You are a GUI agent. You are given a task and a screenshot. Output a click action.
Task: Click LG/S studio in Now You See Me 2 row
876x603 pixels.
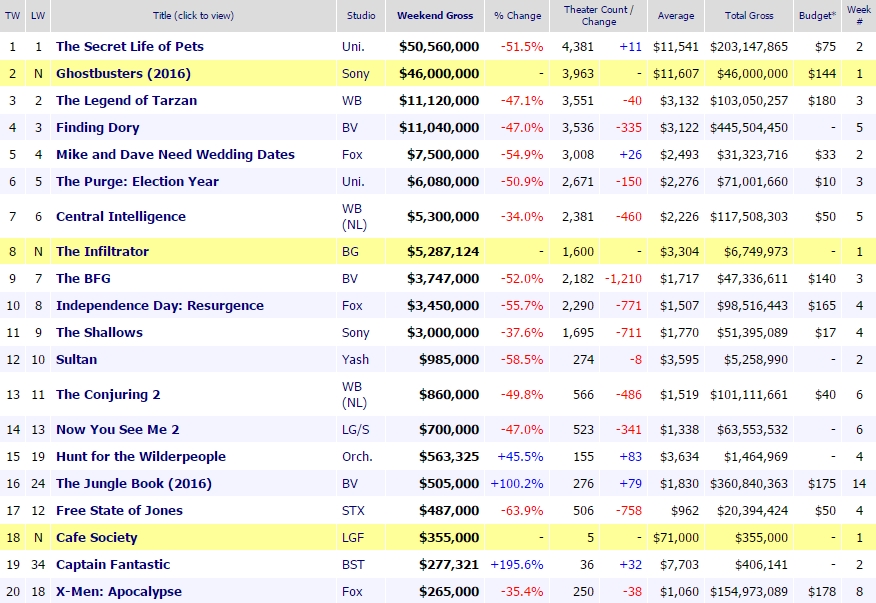pos(356,430)
